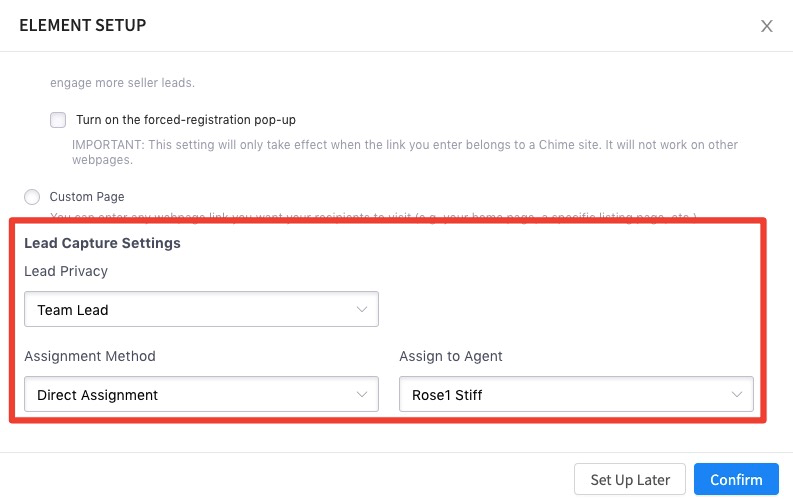Click the Lead Capture Settings heading
This screenshot has height=499, width=793.
pyautogui.click(x=102, y=243)
